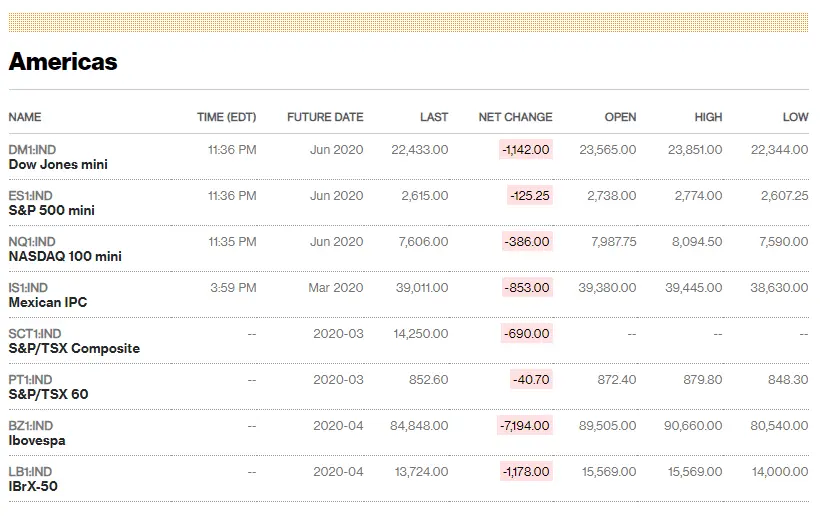Click the NAME column header

point(25,117)
